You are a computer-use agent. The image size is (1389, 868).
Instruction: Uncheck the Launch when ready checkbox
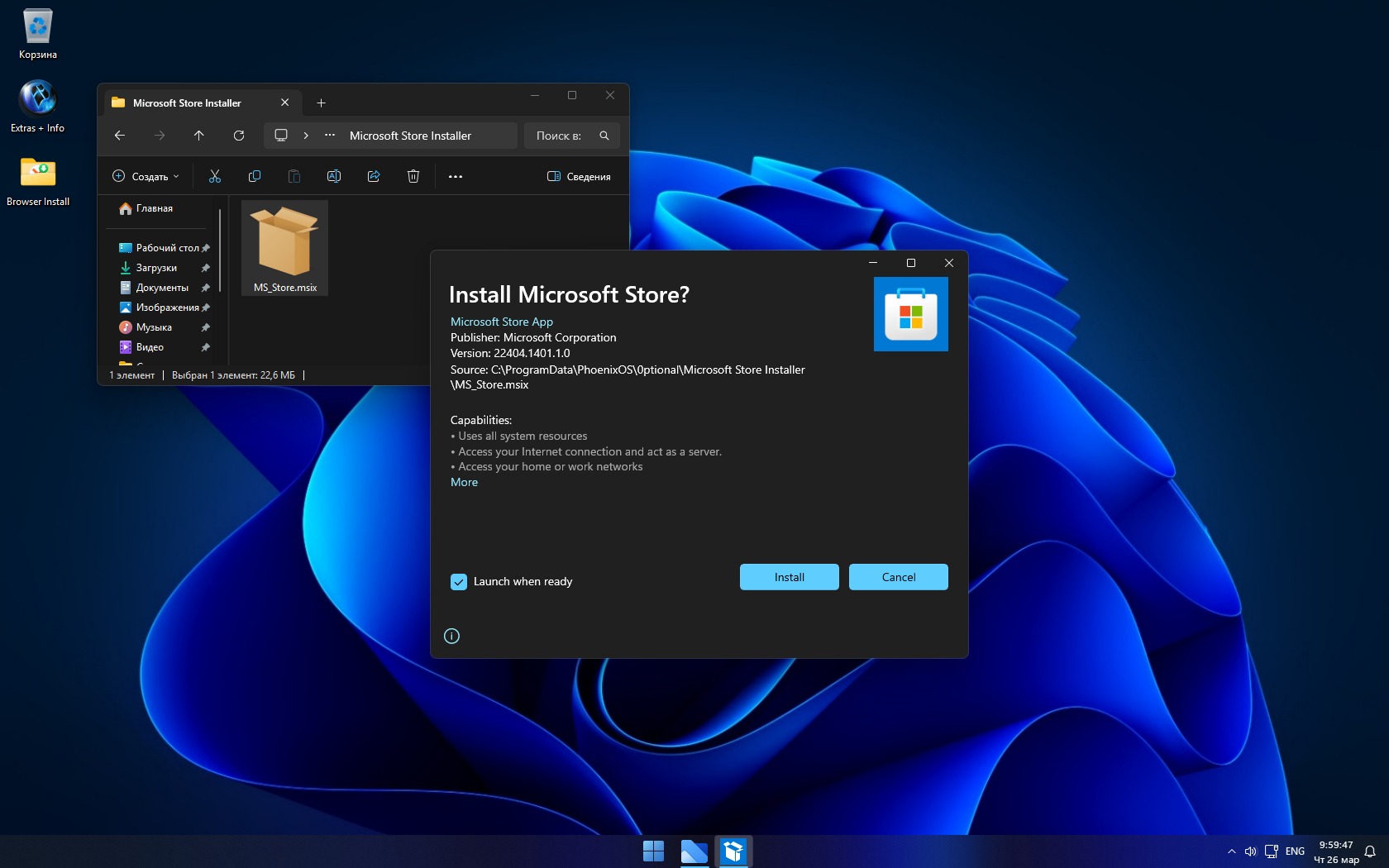(459, 582)
